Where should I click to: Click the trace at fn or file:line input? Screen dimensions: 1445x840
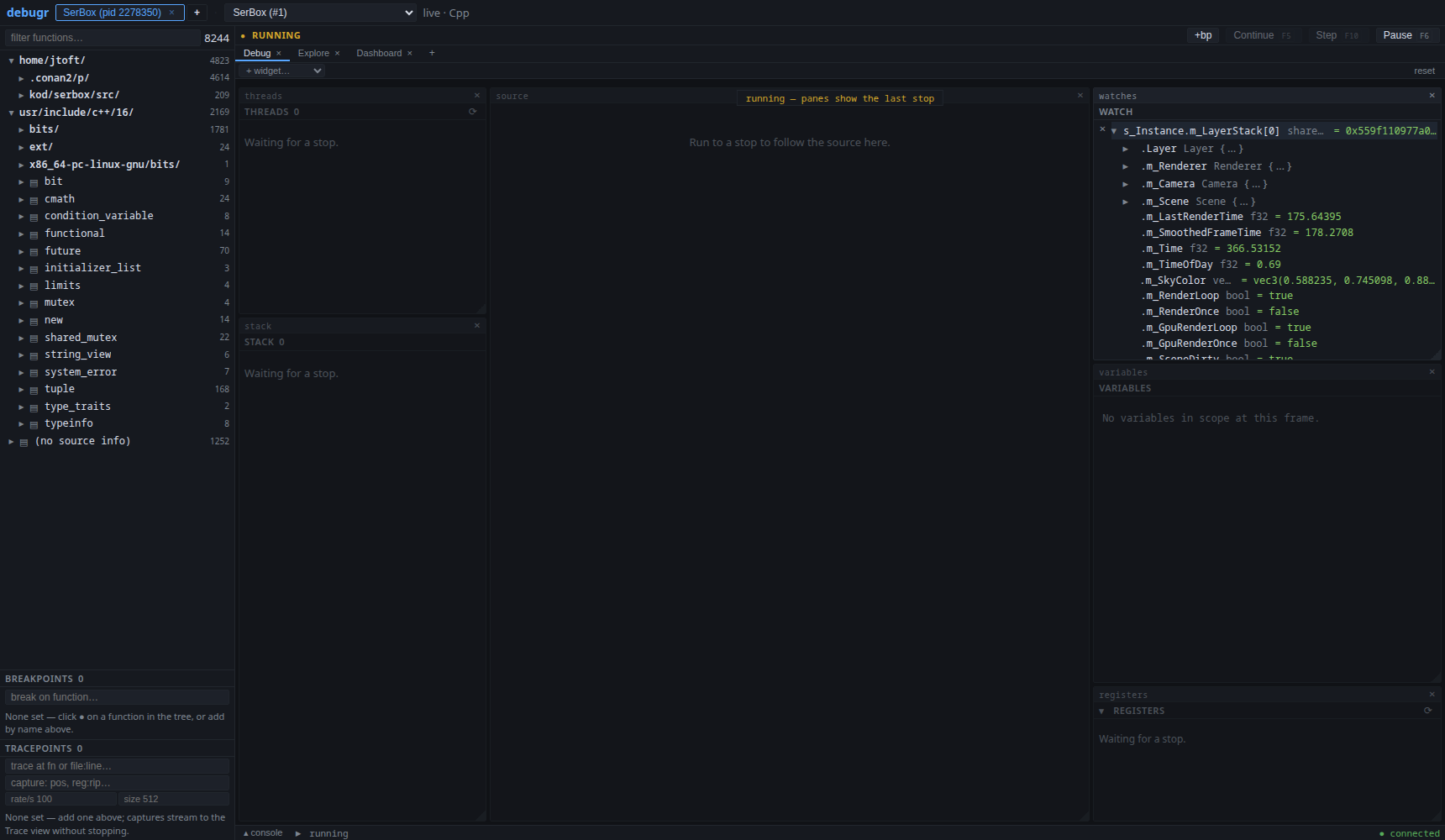pyautogui.click(x=117, y=766)
